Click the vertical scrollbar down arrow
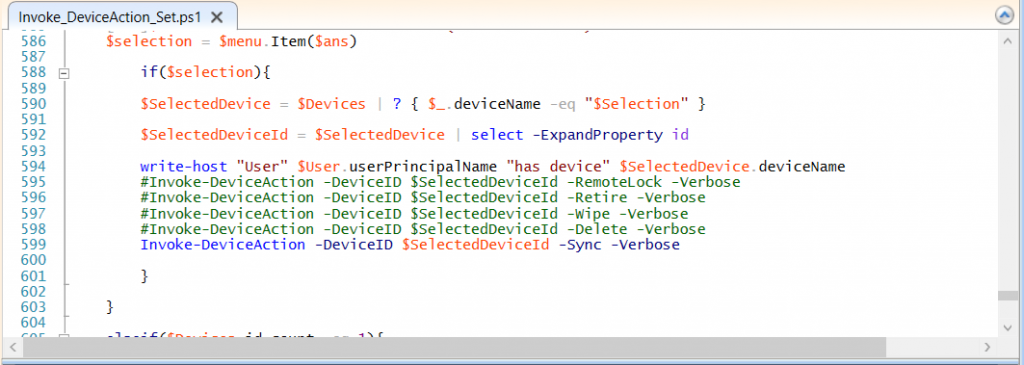This screenshot has height=365, width=1024. coord(1007,326)
